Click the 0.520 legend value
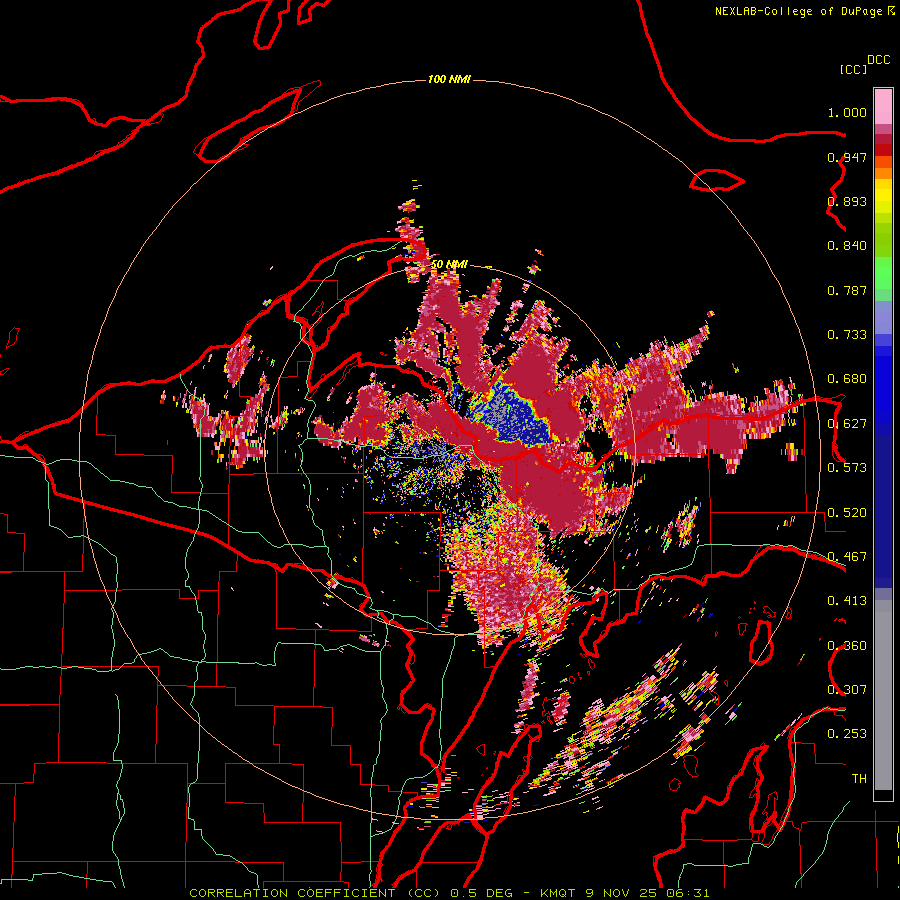 (847, 513)
